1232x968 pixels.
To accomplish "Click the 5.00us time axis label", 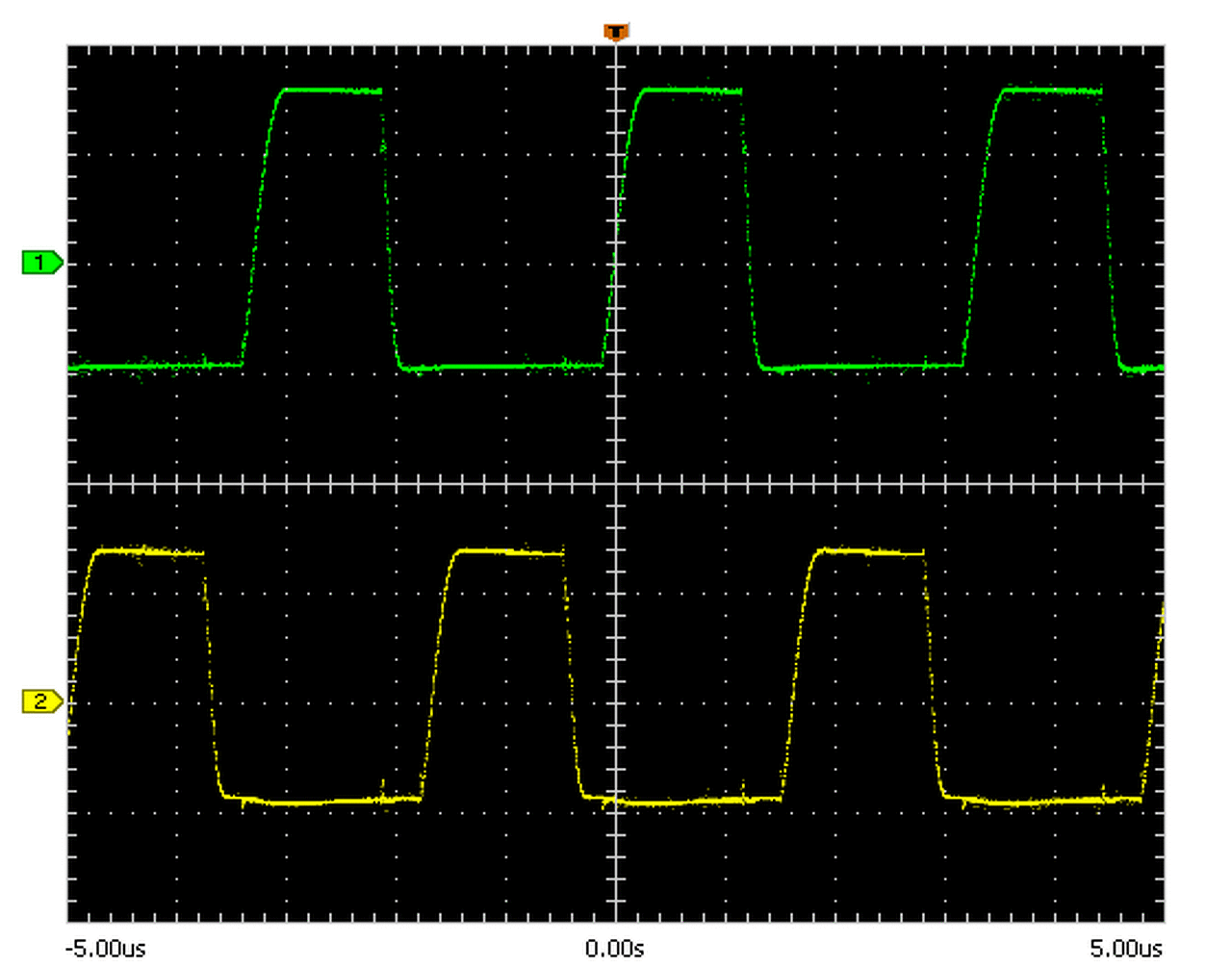I will pos(1126,949).
